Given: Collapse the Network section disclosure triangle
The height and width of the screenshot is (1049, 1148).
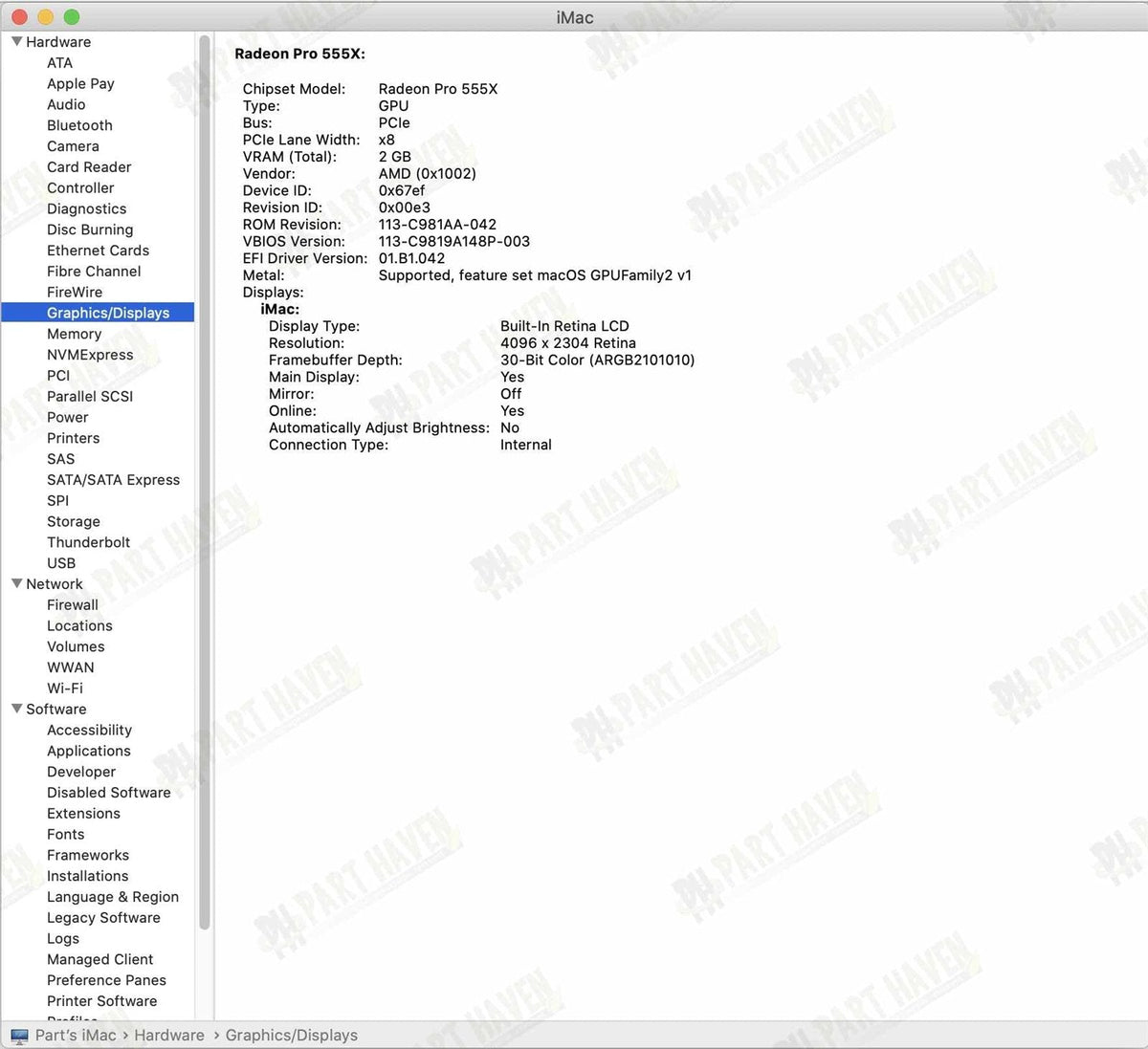Looking at the screenshot, I should pos(16,583).
